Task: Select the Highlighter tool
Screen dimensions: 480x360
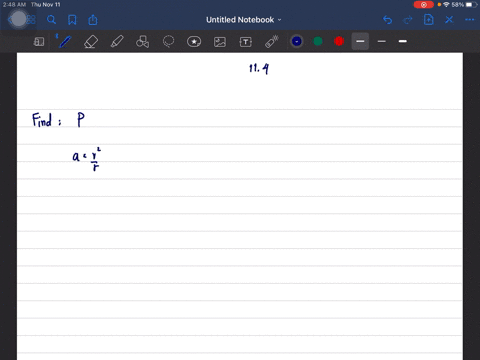Action: point(117,42)
